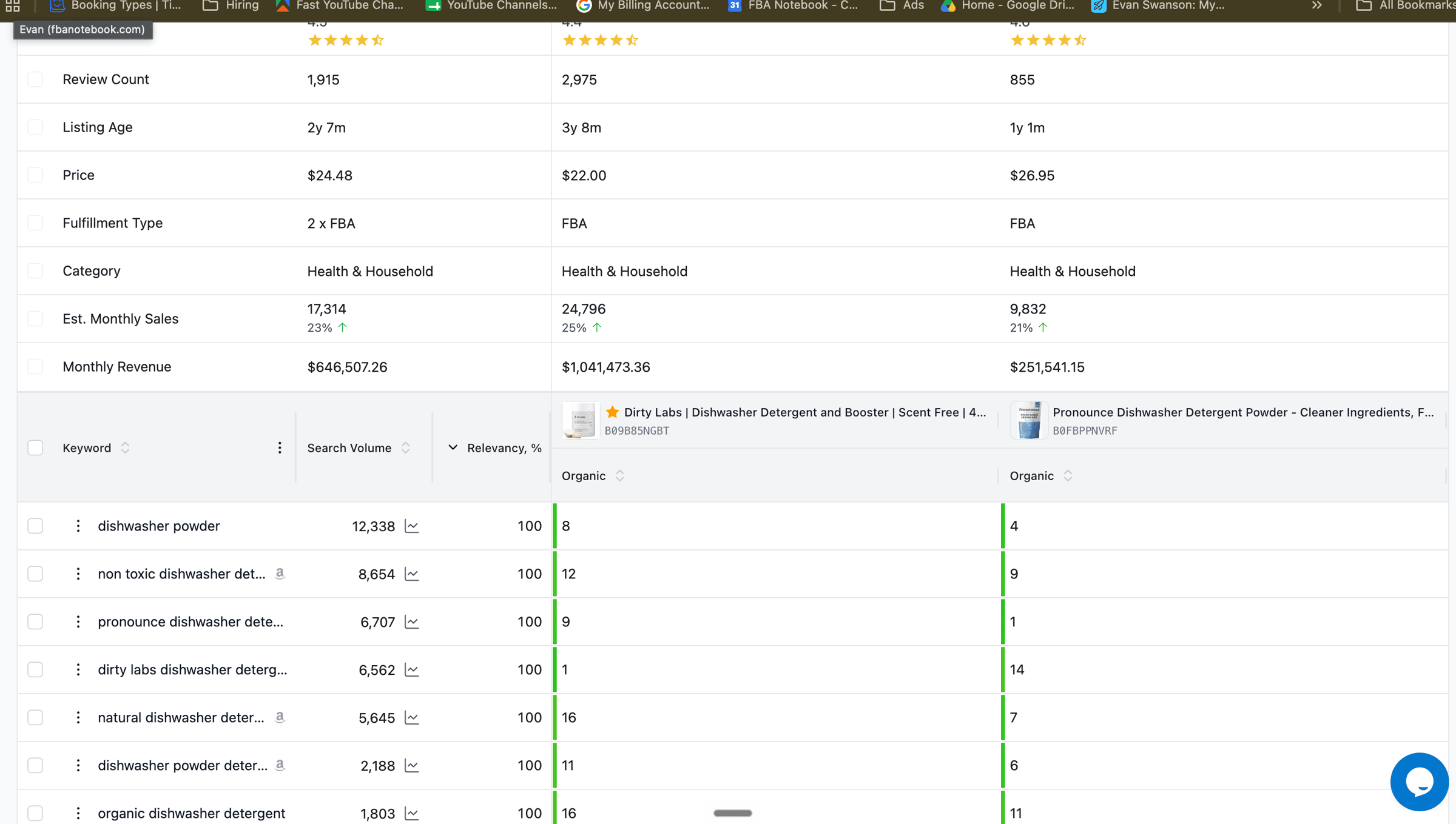
Task: Open row menu for organic dishwasher detergent
Action: (x=78, y=813)
